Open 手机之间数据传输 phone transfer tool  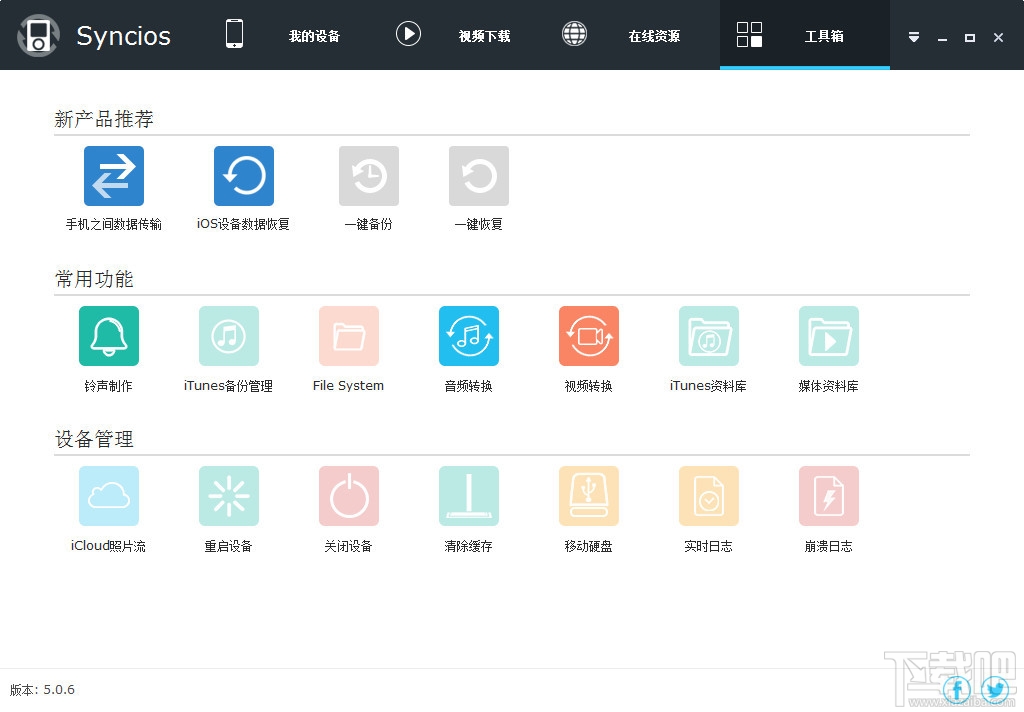(114, 176)
